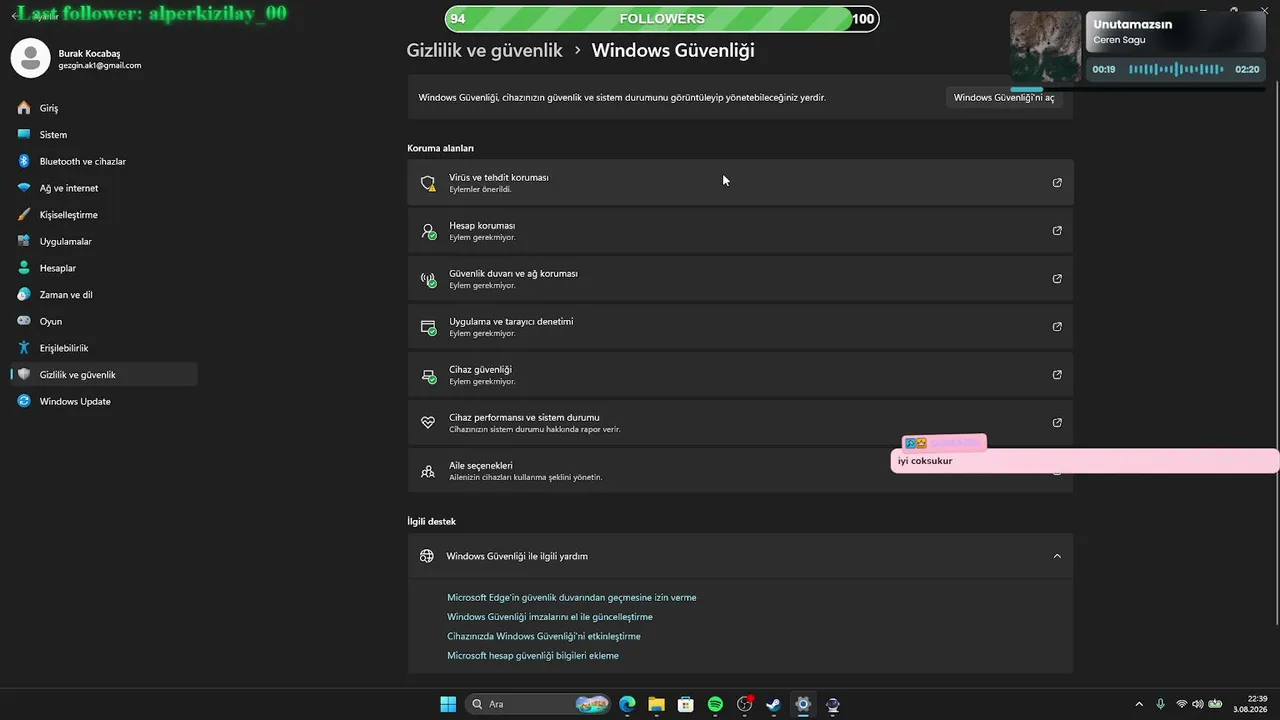Select Sistem in the sidebar
Screen dimensions: 1280x720
[x=104, y=135]
